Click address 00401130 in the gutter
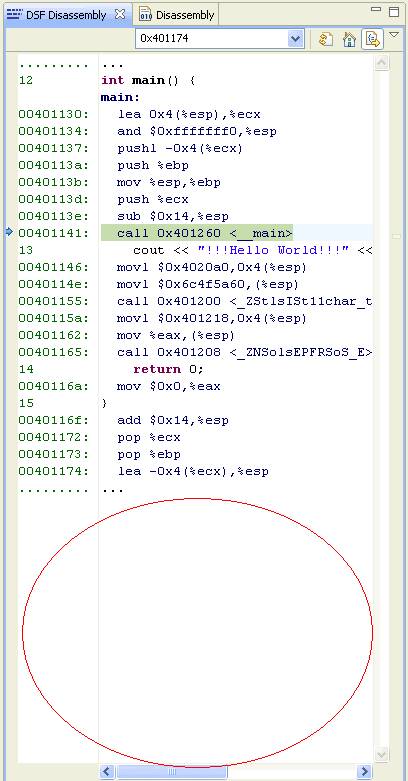This screenshot has width=408, height=781. click(x=53, y=114)
